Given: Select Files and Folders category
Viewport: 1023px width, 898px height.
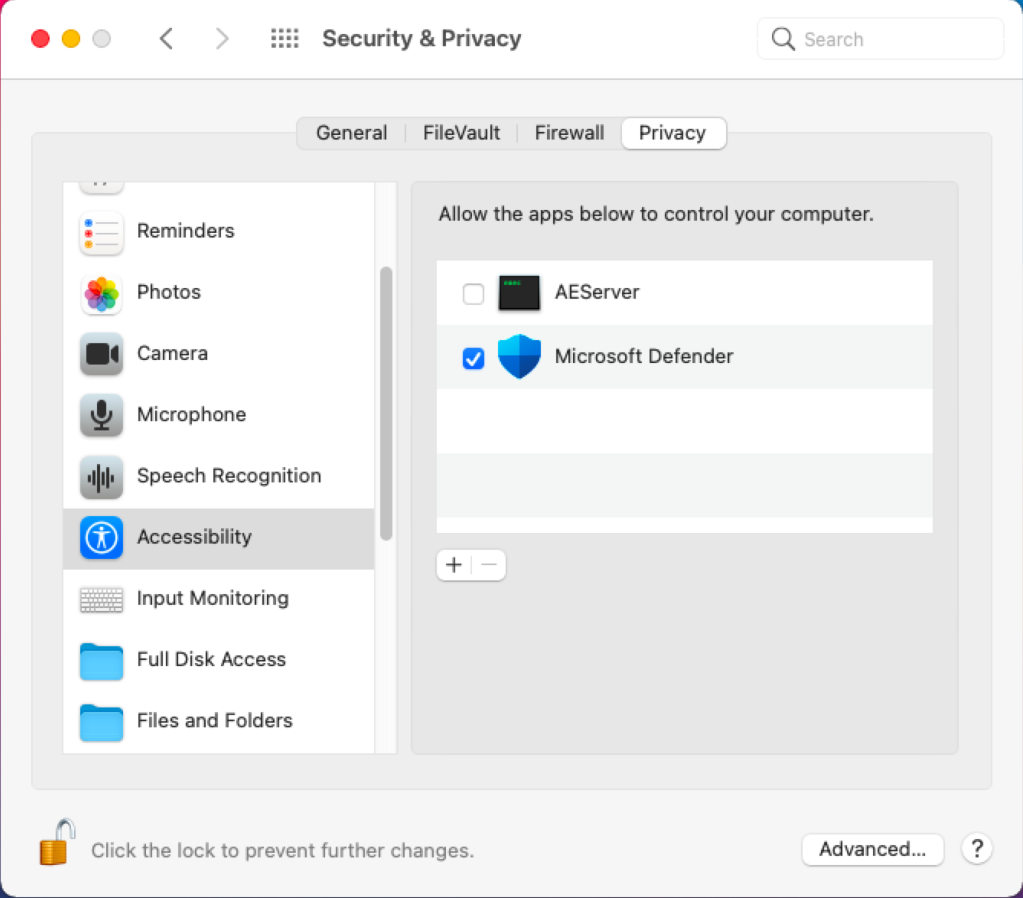Looking at the screenshot, I should click(219, 721).
